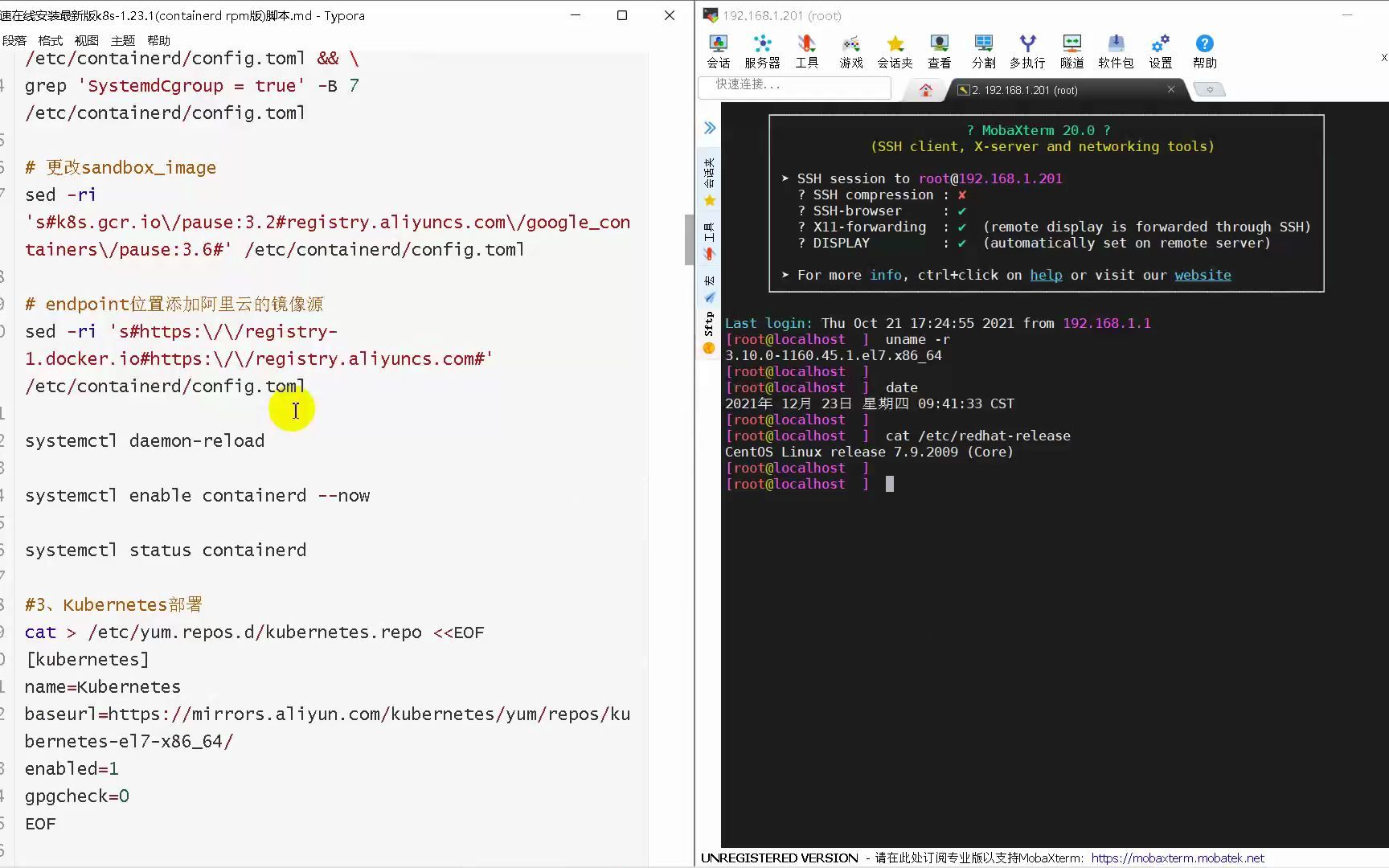Open the 宏 (Macros) sidebar tab
This screenshot has width=1389, height=868.
[x=709, y=289]
